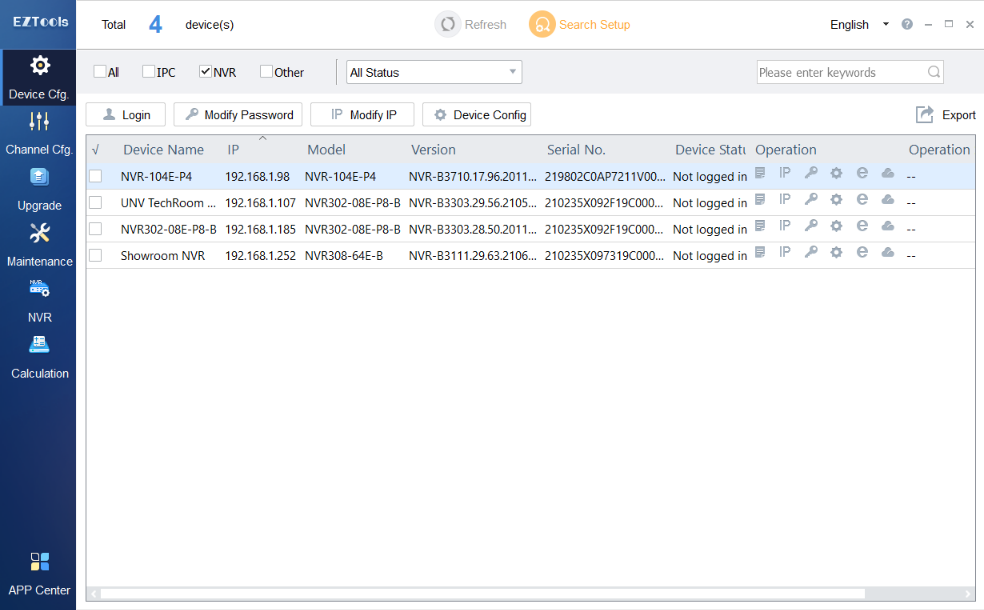The height and width of the screenshot is (610, 984).
Task: Click the key password icon for UNV TechRoom row
Action: 811,199
